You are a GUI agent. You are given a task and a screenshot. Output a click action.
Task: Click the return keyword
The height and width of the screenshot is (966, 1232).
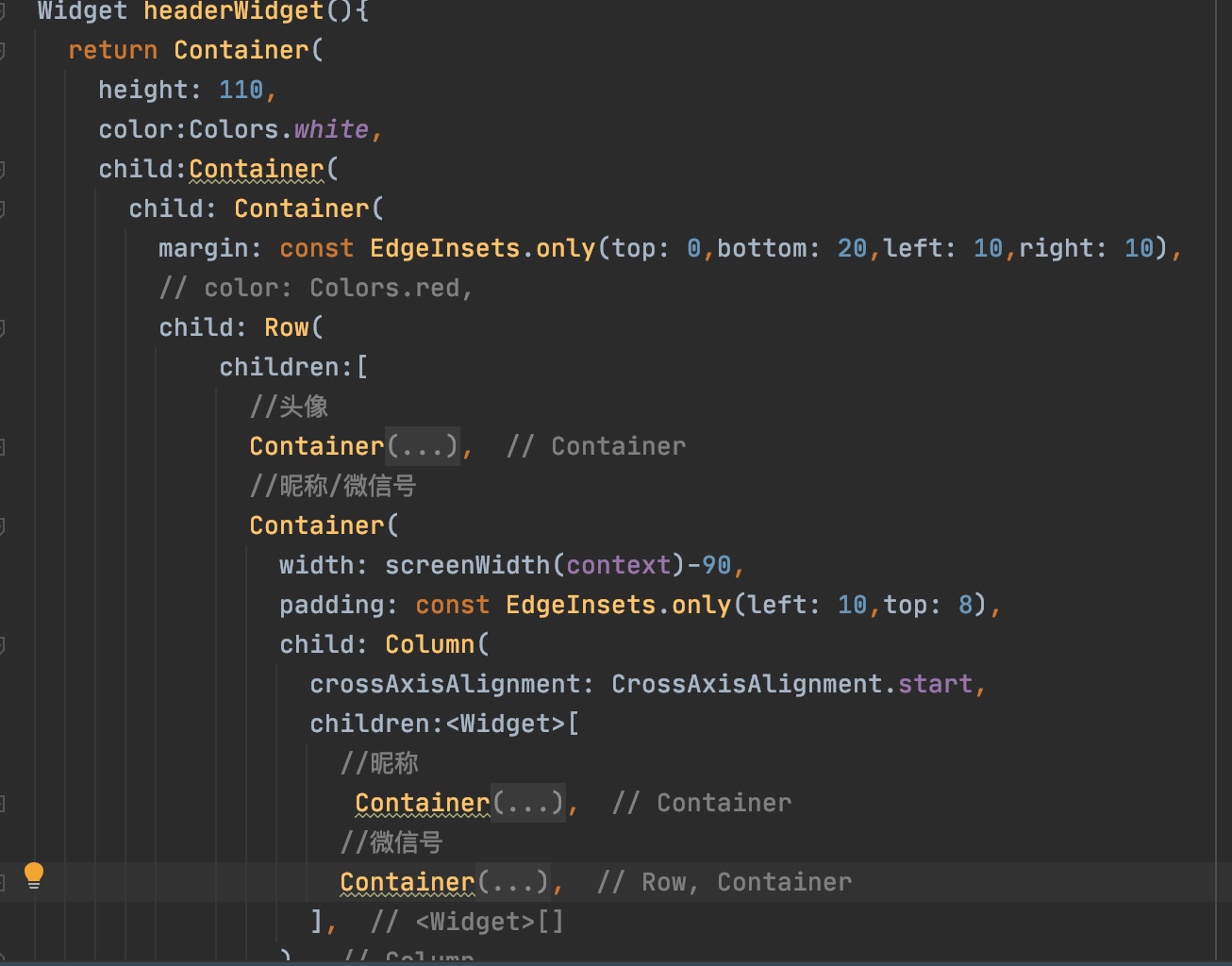coord(113,50)
